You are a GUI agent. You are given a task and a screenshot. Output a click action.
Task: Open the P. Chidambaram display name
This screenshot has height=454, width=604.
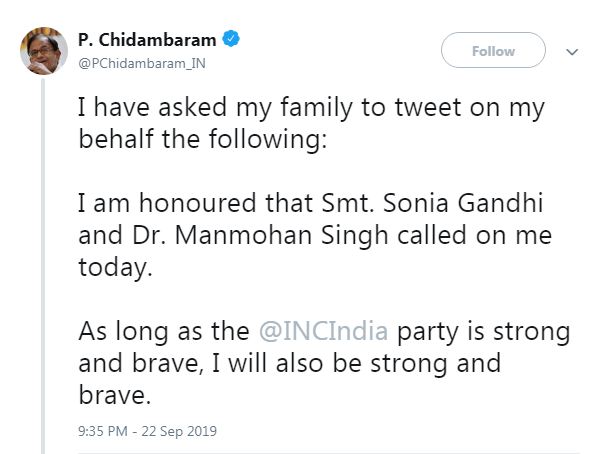pyautogui.click(x=147, y=40)
